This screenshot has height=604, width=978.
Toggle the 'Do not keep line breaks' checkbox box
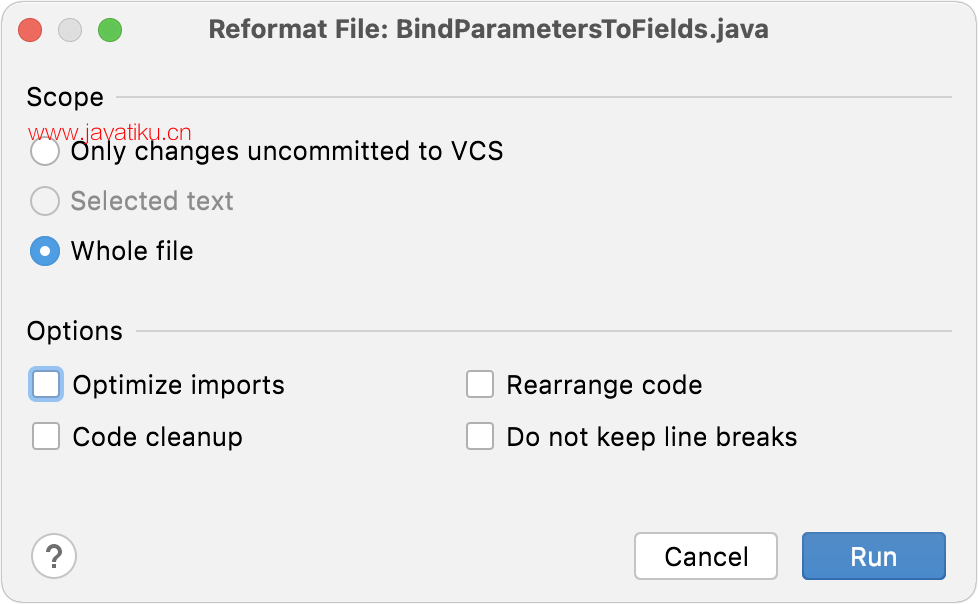point(480,436)
